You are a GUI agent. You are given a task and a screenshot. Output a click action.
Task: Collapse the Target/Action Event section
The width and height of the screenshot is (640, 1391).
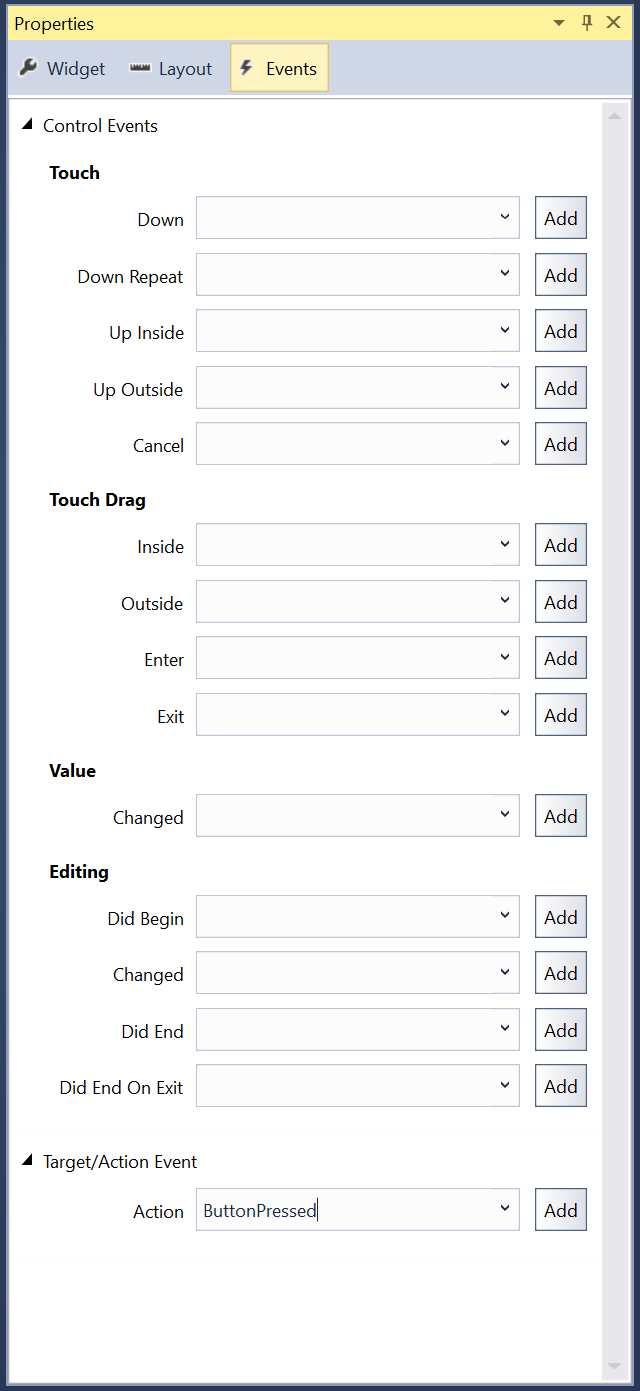[x=28, y=1162]
